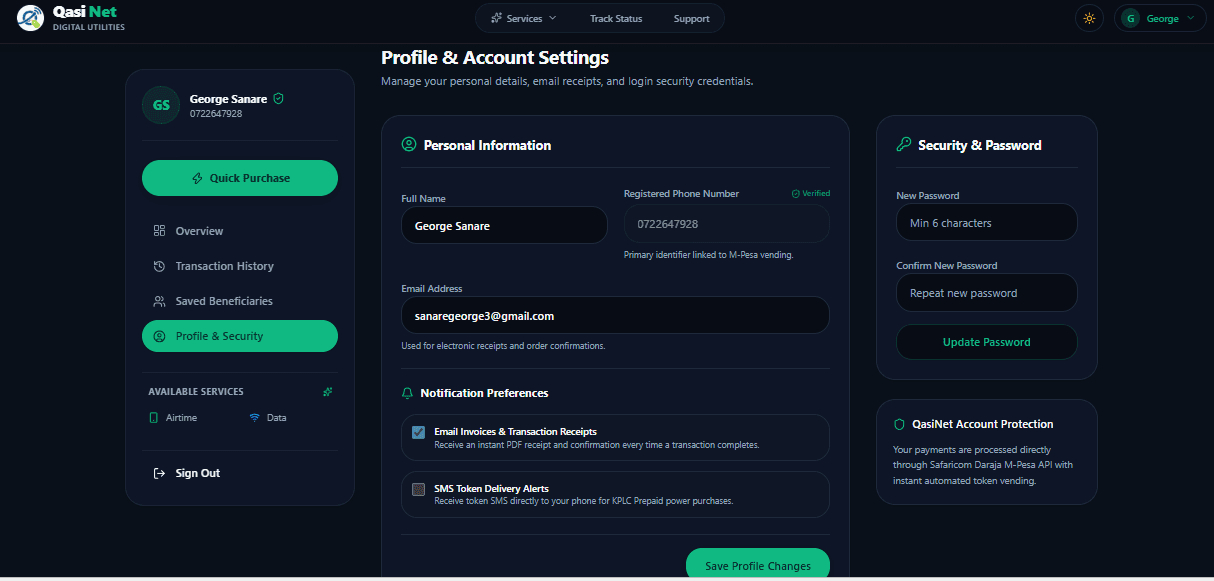Disable Email Invoices & Transaction Receipts checkbox
Image resolution: width=1214 pixels, height=581 pixels.
point(418,433)
